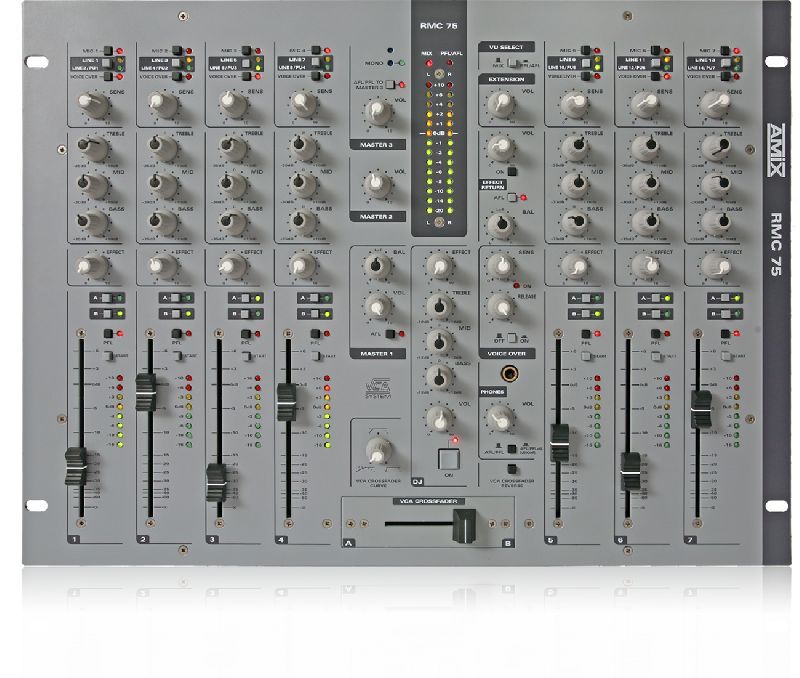The height and width of the screenshot is (678, 800).
Task: Click the channel 4 fader cap
Action: (x=287, y=403)
